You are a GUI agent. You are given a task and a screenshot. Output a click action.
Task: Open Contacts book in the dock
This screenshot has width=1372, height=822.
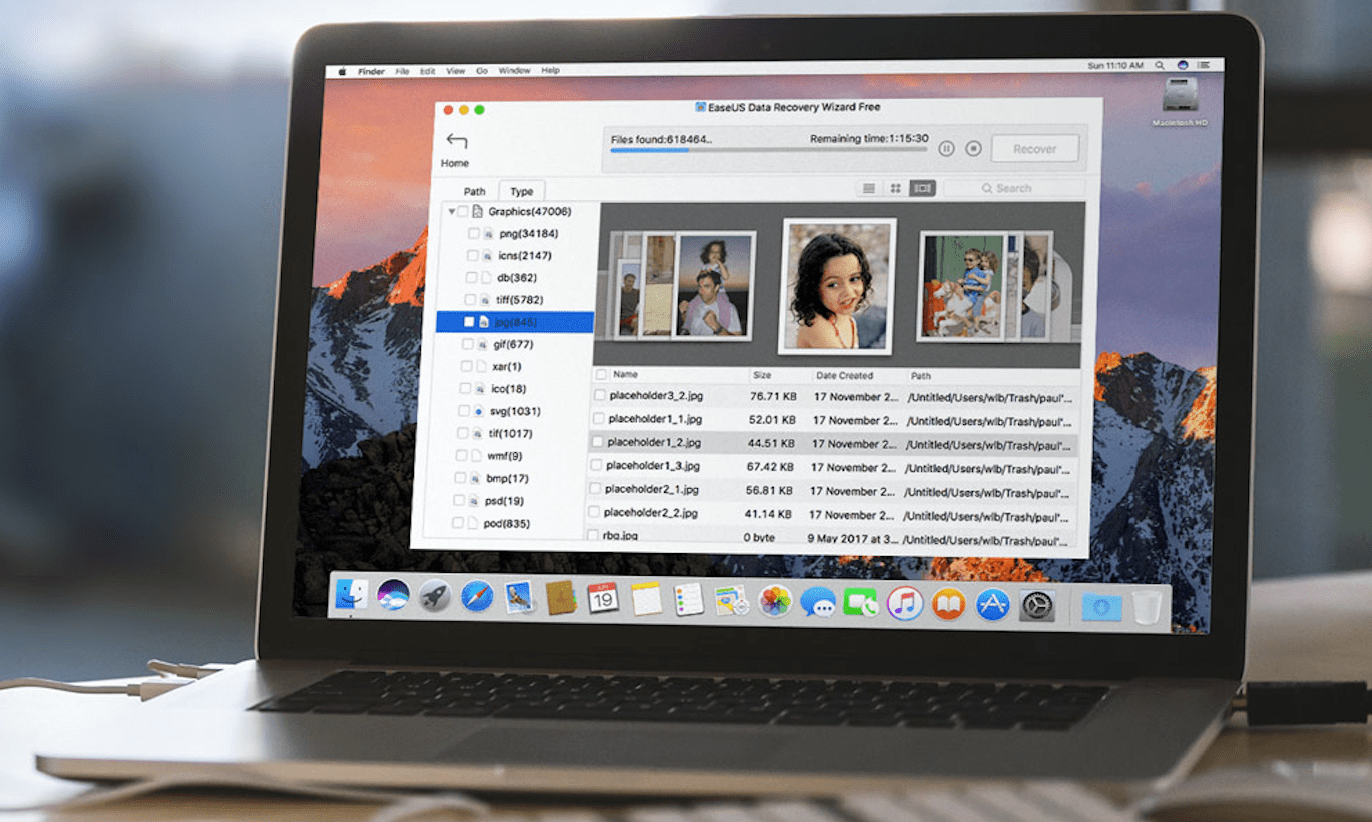(560, 597)
